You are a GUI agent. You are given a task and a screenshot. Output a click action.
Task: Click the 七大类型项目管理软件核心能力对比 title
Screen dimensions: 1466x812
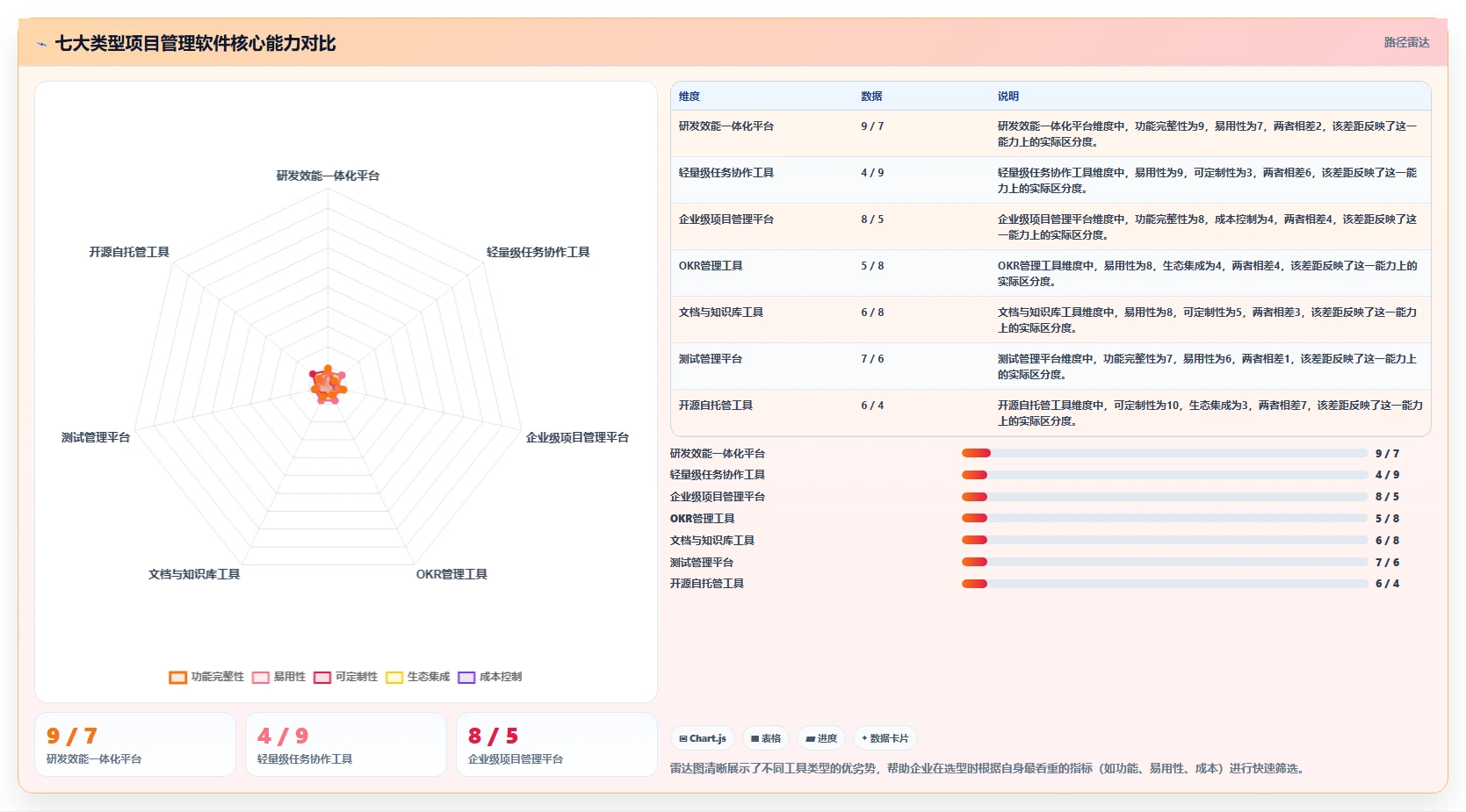(196, 44)
